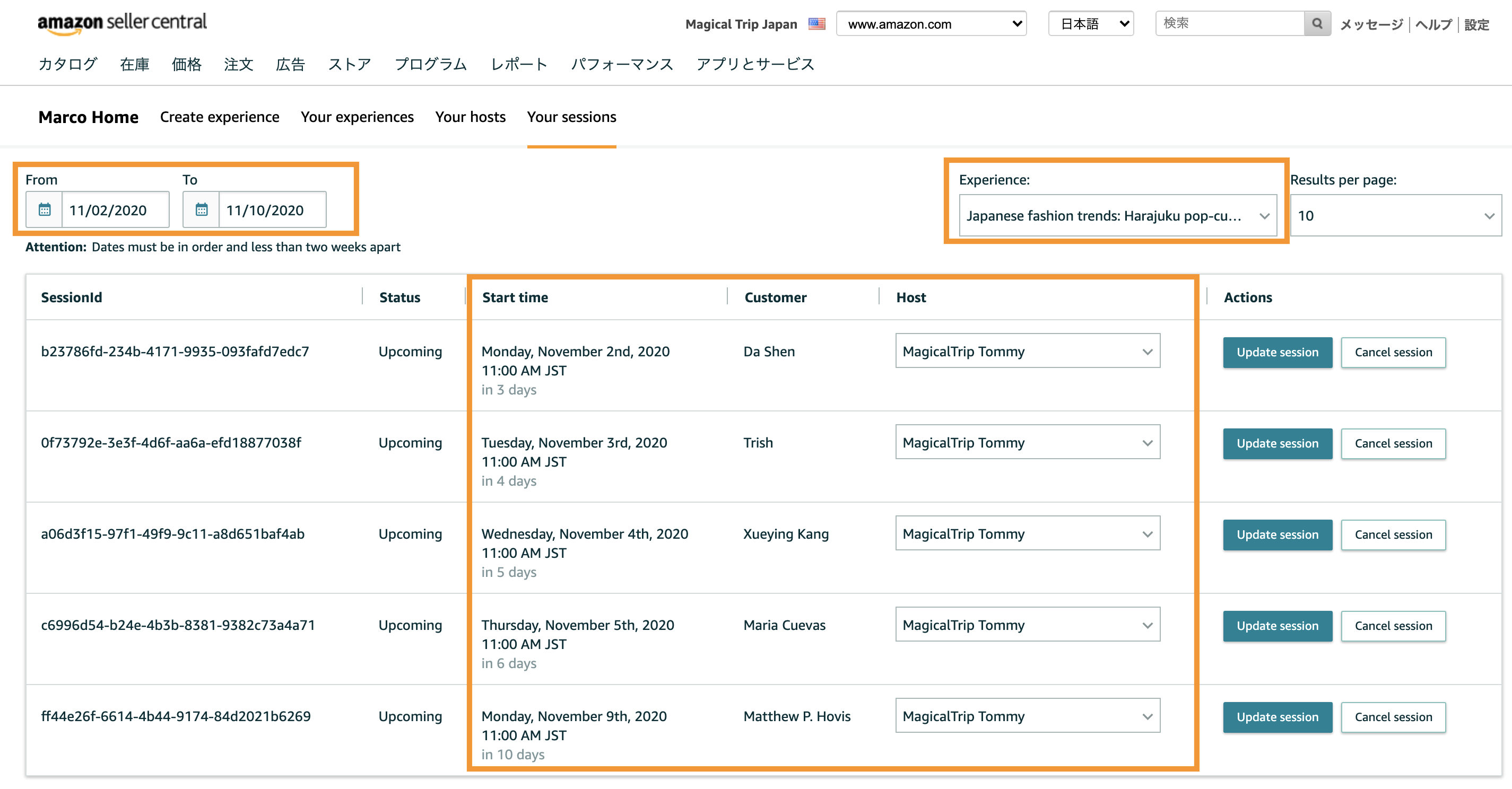Click the From date calendar icon
Image resolution: width=1512 pixels, height=789 pixels.
pyautogui.click(x=44, y=209)
